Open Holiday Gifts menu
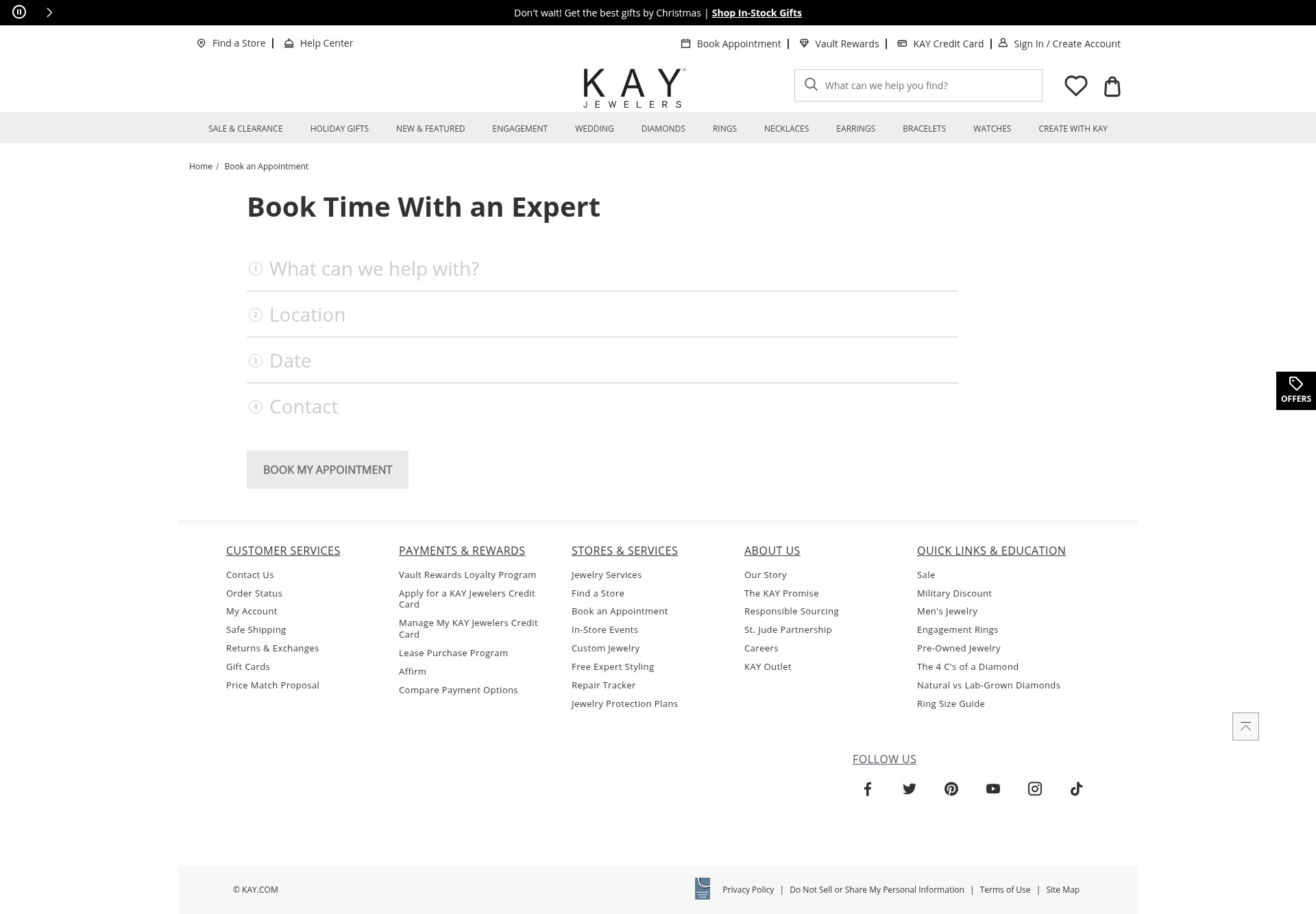Screen dimensions: 1316x914 [339, 128]
